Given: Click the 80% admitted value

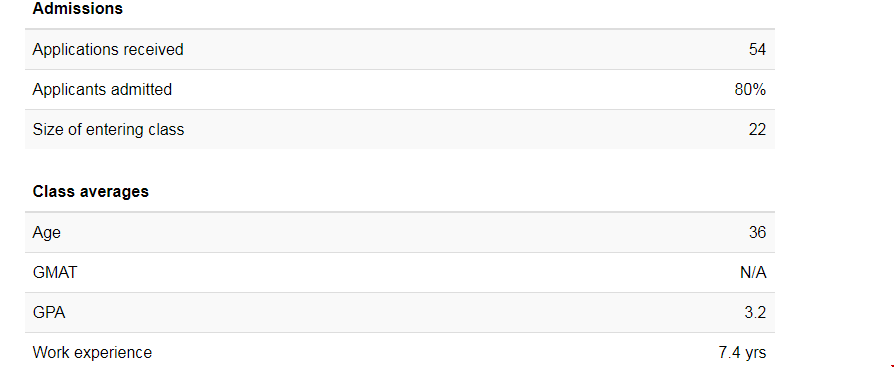Looking at the screenshot, I should pyautogui.click(x=750, y=89).
